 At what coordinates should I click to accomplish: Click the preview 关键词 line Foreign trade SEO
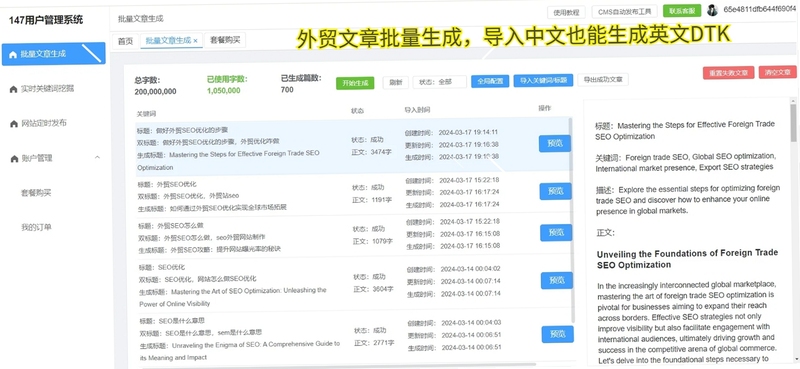[x=686, y=161]
